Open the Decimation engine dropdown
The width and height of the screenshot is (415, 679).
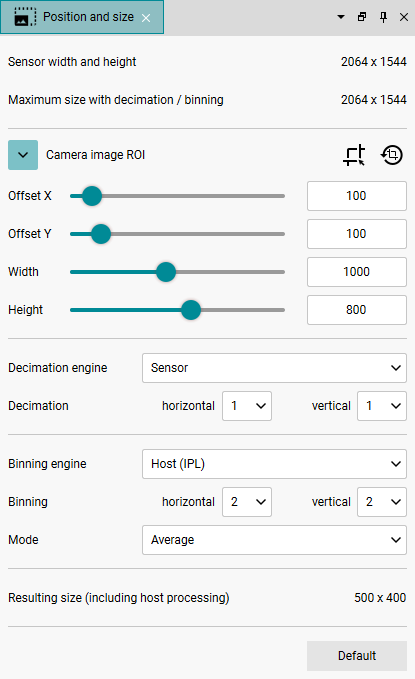coord(274,368)
